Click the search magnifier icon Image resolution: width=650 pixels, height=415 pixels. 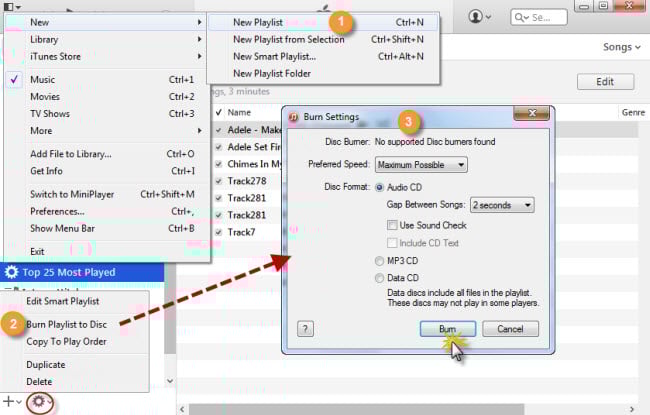519,17
